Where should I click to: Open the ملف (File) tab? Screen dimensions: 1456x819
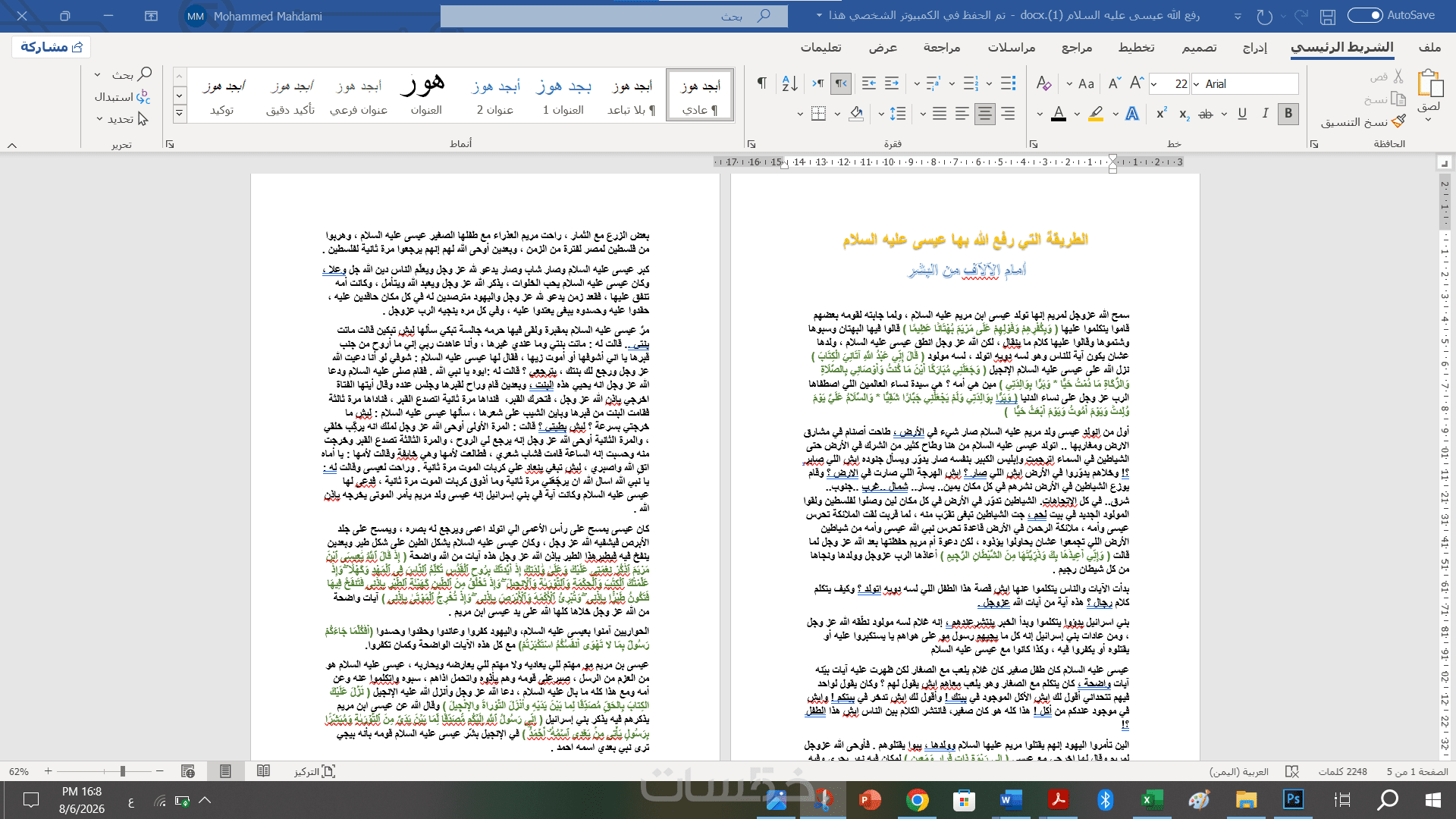pyautogui.click(x=1429, y=47)
